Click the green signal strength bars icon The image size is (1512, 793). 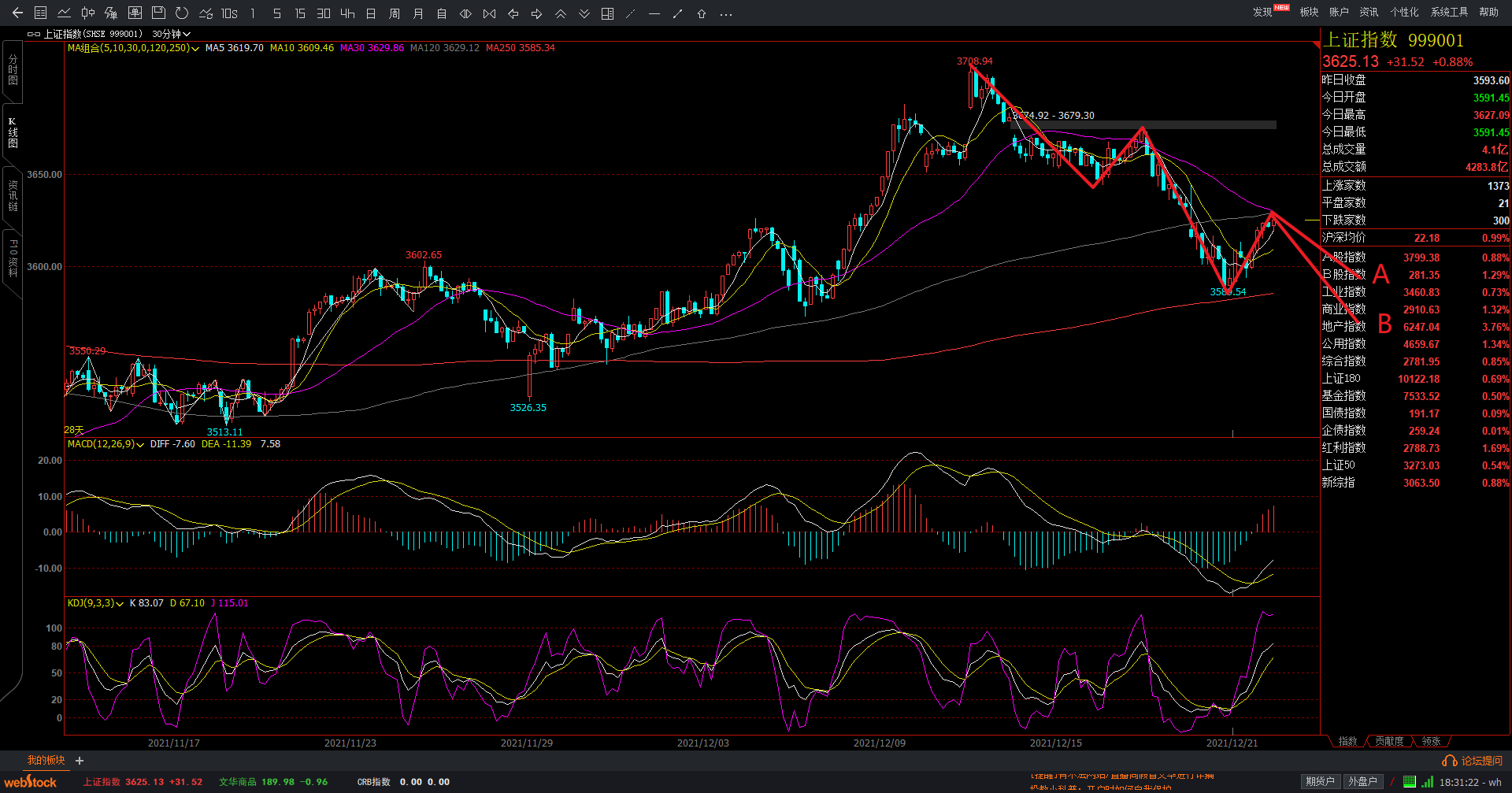coord(1427,781)
